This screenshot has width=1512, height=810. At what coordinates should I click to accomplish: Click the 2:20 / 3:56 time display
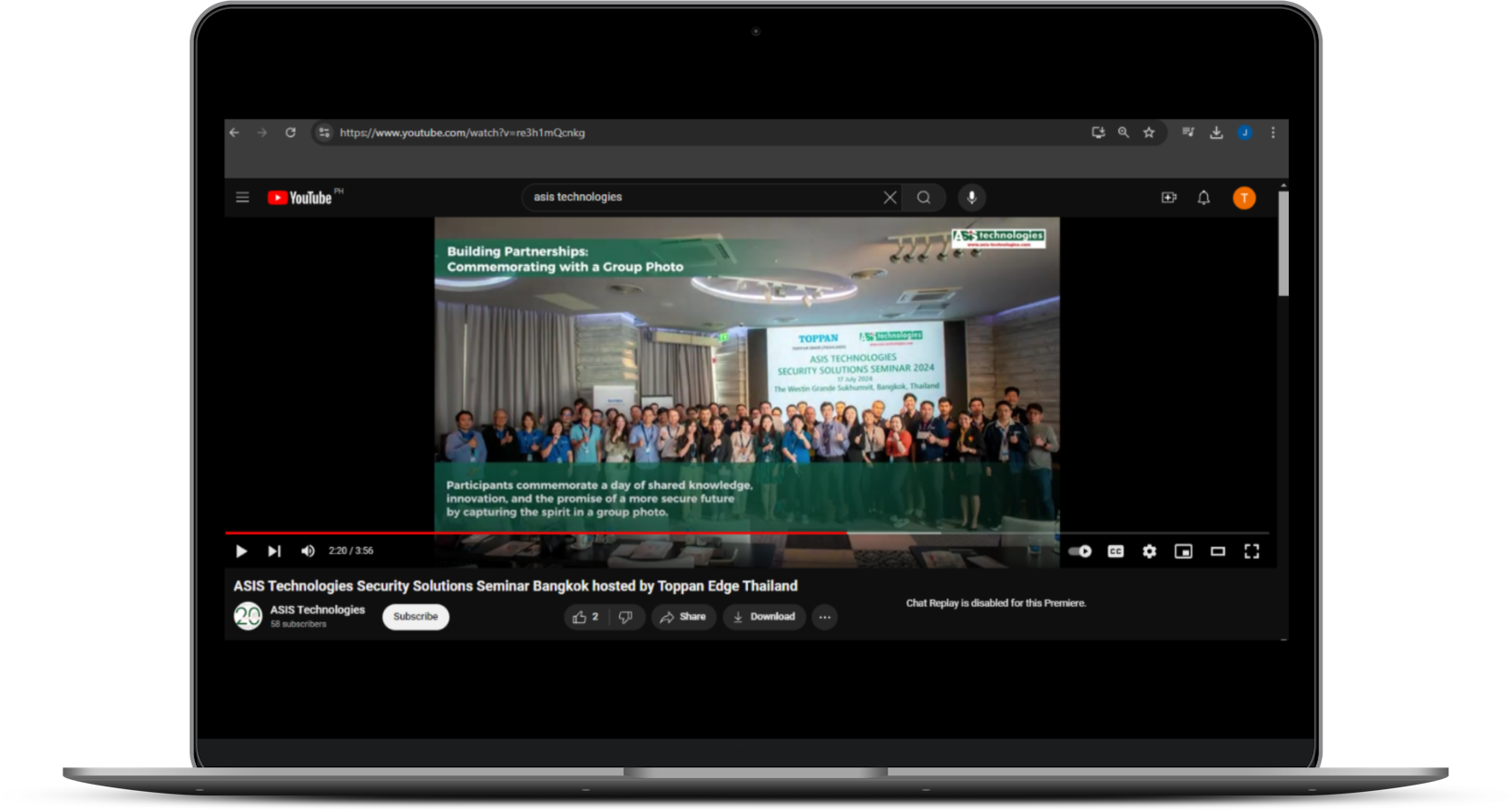click(x=351, y=551)
